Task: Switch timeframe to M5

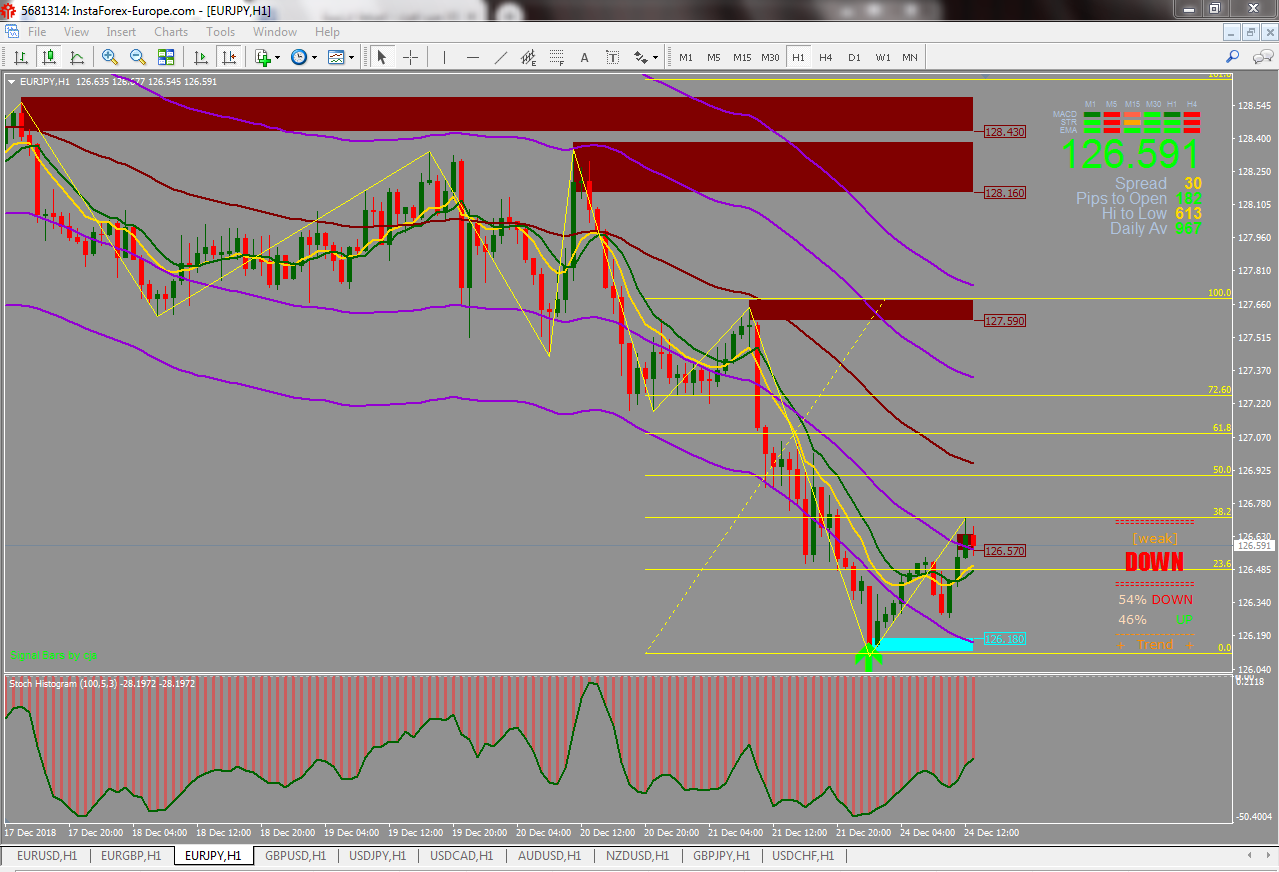Action: click(714, 58)
